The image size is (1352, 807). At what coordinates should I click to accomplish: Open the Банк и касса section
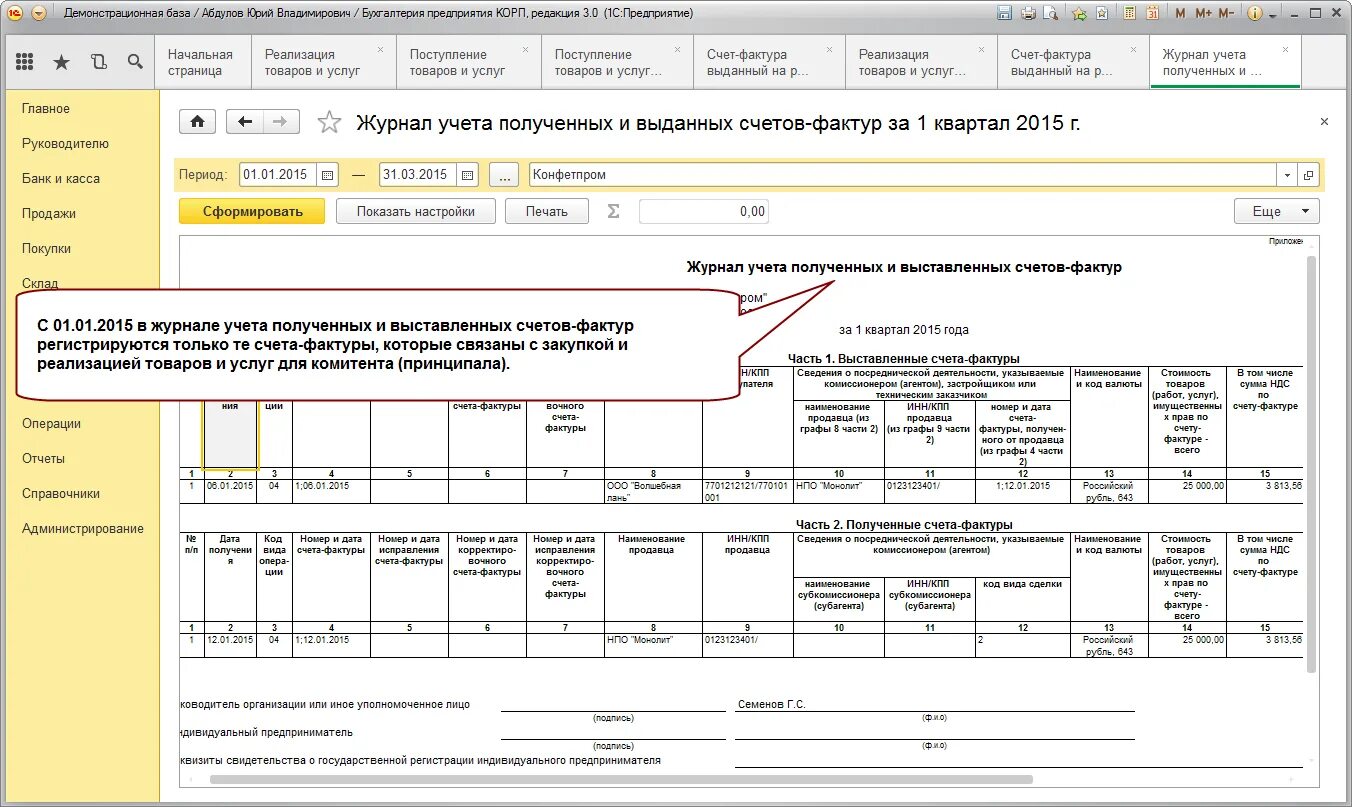tap(61, 178)
